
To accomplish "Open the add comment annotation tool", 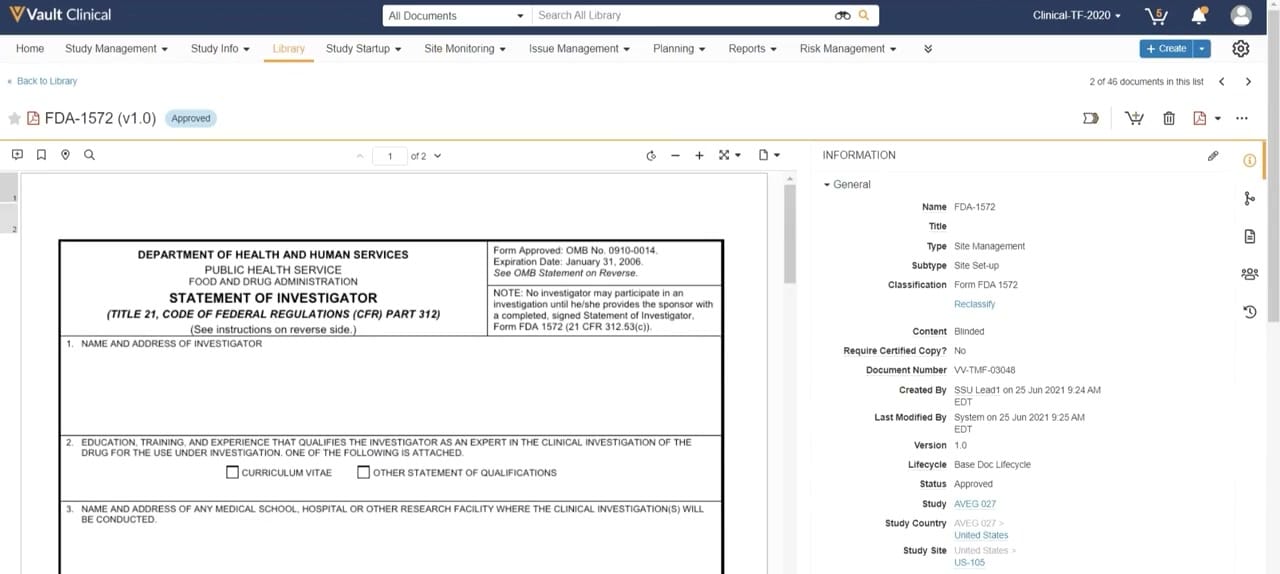I will click(17, 155).
